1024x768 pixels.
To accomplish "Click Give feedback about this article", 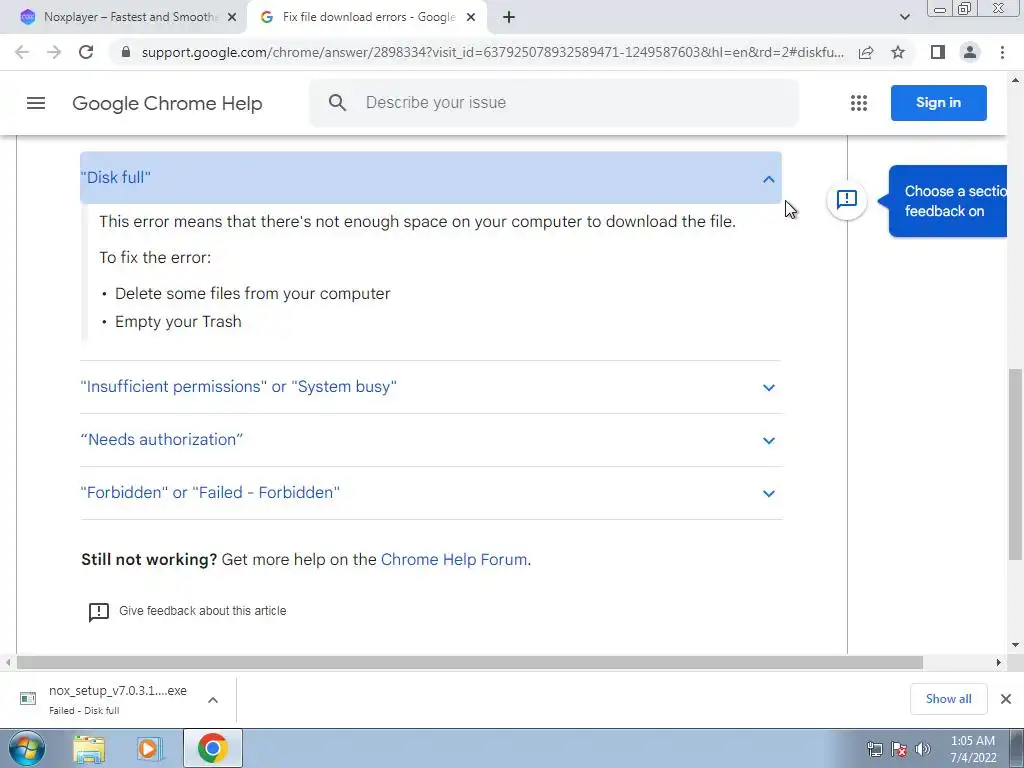I will point(202,611).
